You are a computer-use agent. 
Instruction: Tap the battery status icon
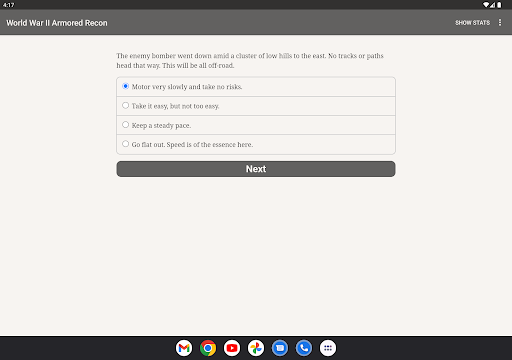click(x=499, y=5)
